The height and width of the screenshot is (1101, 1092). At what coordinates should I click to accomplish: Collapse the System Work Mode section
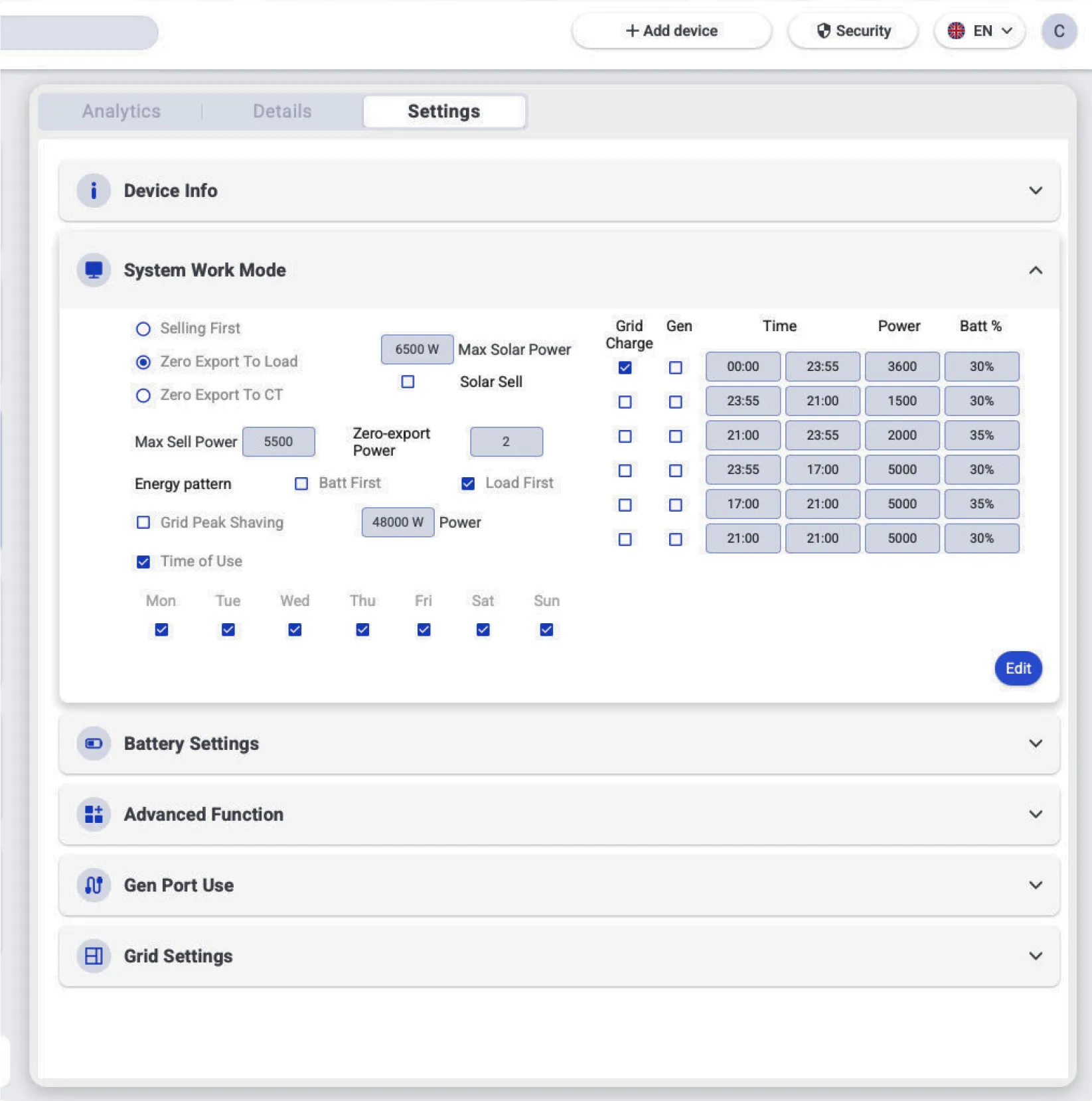point(1035,270)
